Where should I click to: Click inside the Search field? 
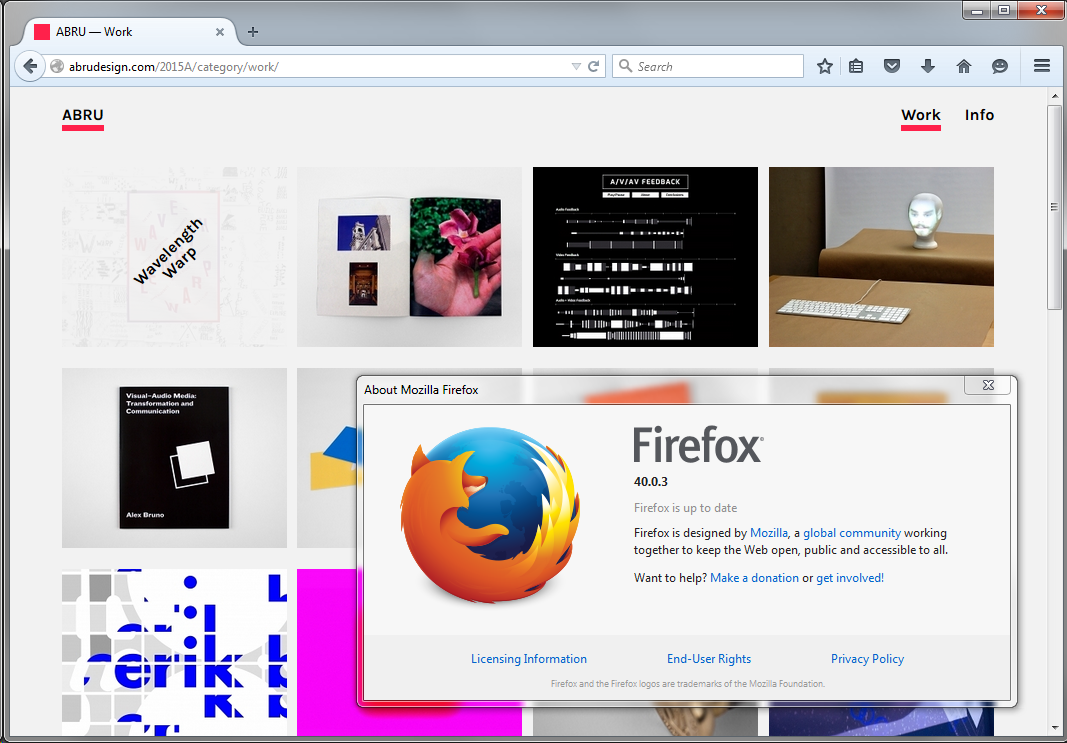coord(710,65)
